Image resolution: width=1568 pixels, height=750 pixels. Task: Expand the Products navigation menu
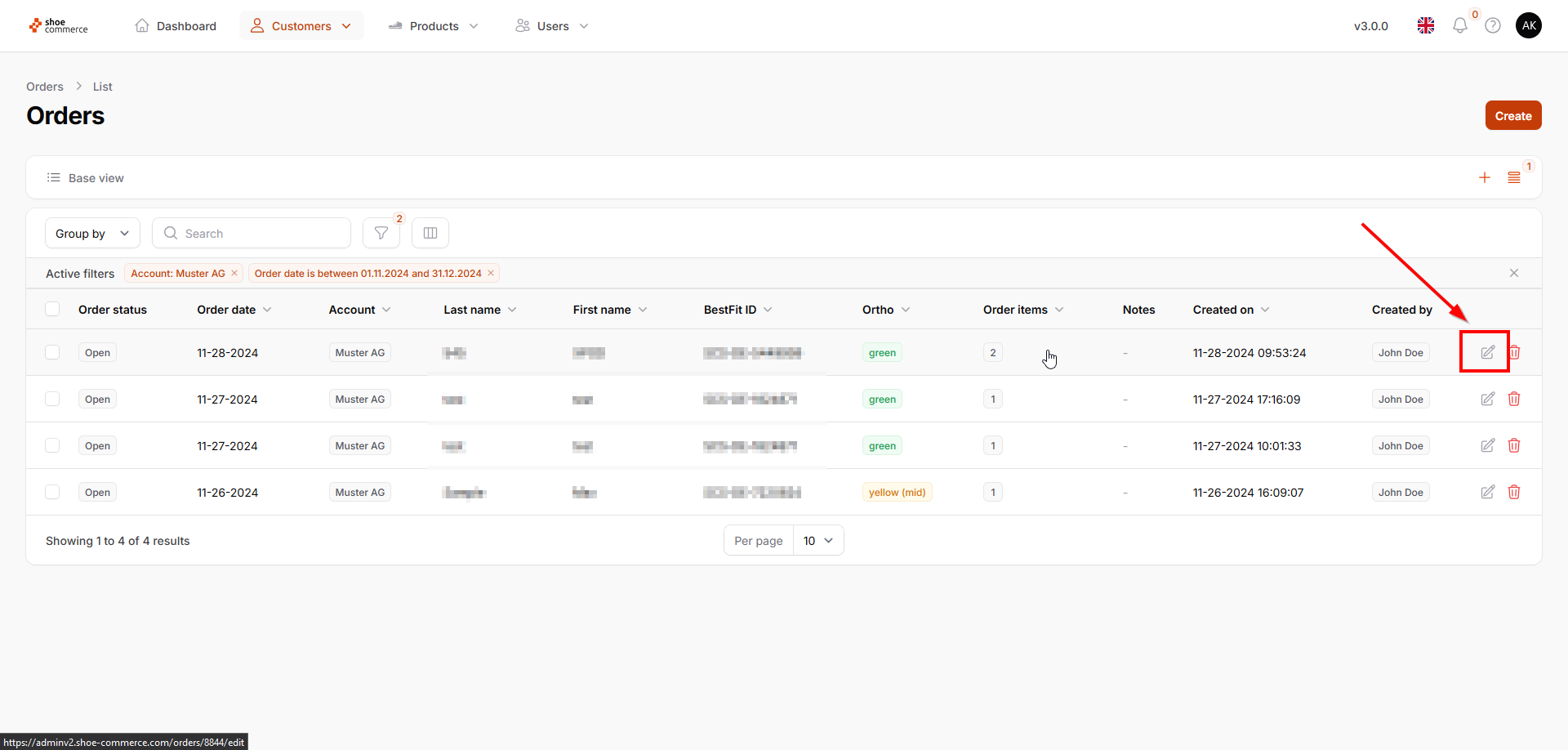click(434, 26)
